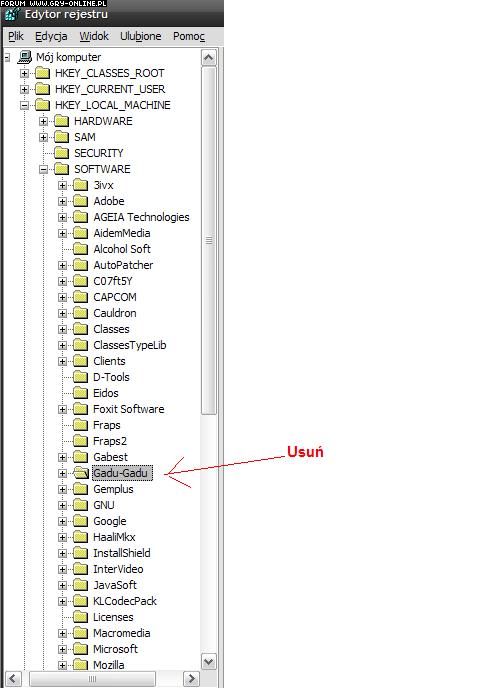
Task: Collapse the HKEY_LOCAL_MACHINE branch
Action: click(25, 105)
